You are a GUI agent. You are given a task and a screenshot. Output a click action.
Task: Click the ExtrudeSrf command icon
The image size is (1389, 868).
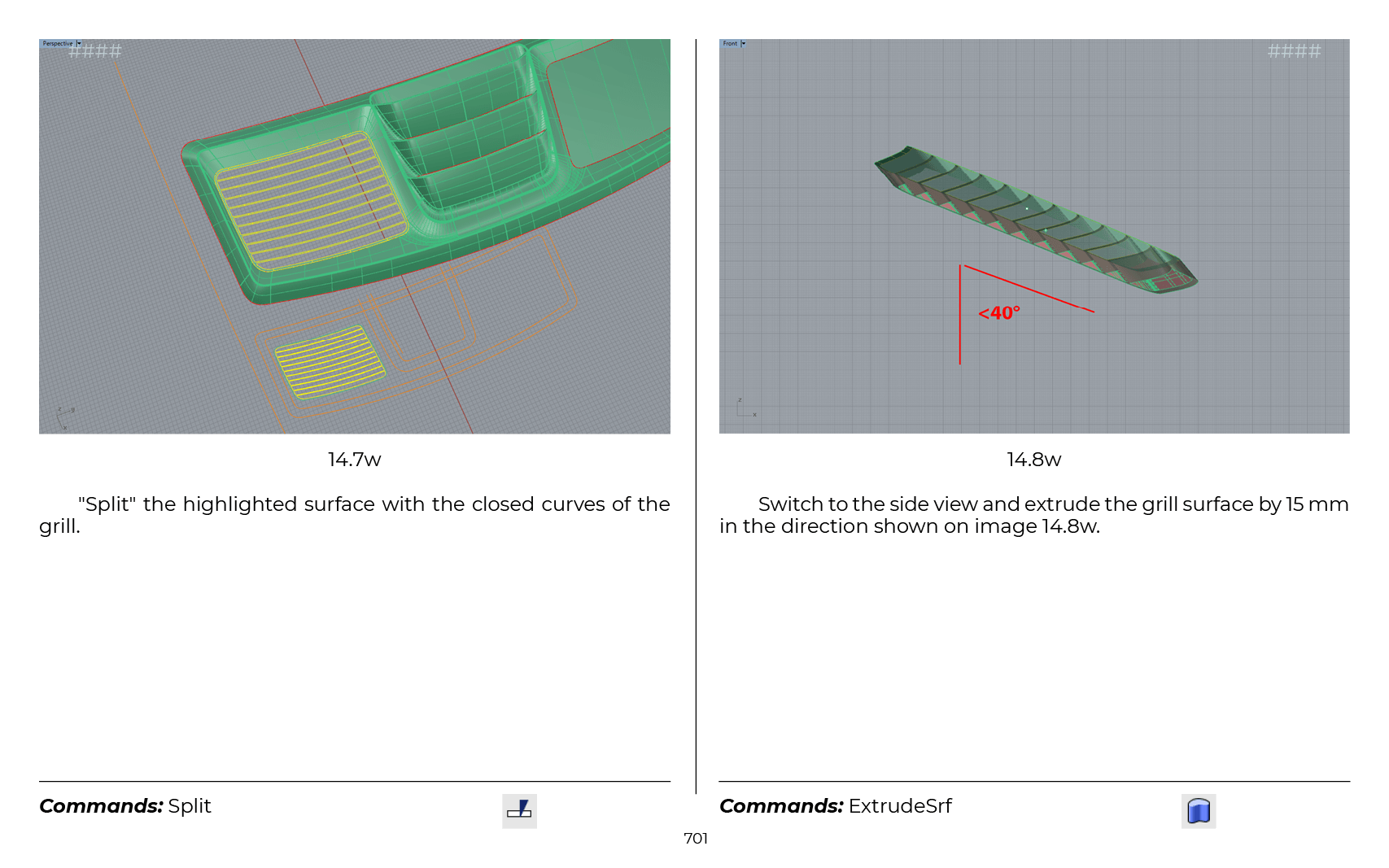pyautogui.click(x=1198, y=810)
